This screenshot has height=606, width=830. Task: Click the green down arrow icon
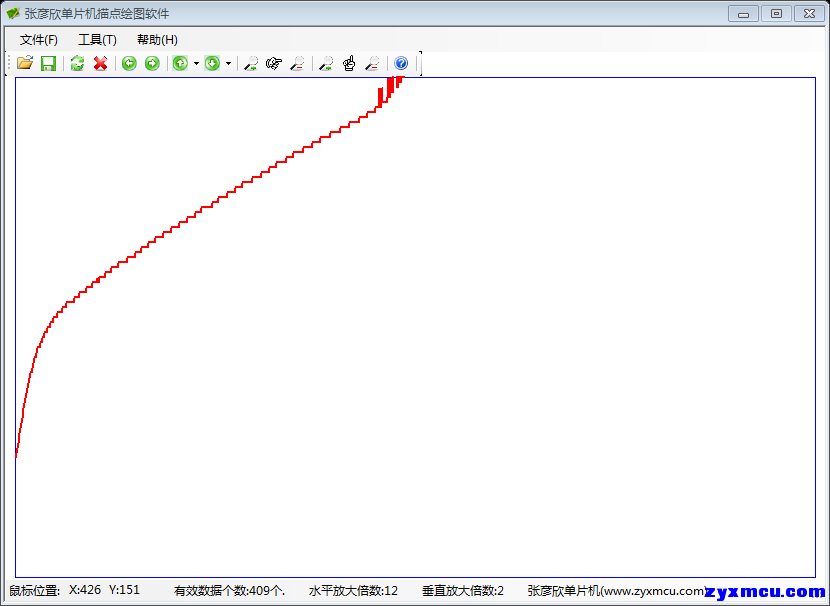[212, 64]
